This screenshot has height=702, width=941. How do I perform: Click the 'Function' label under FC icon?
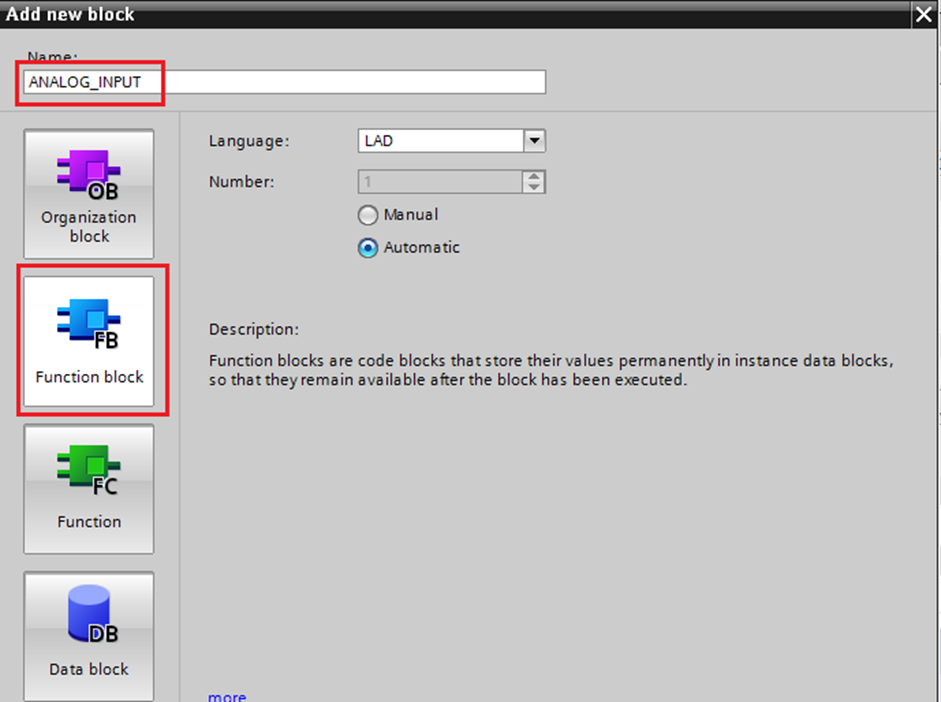(89, 522)
